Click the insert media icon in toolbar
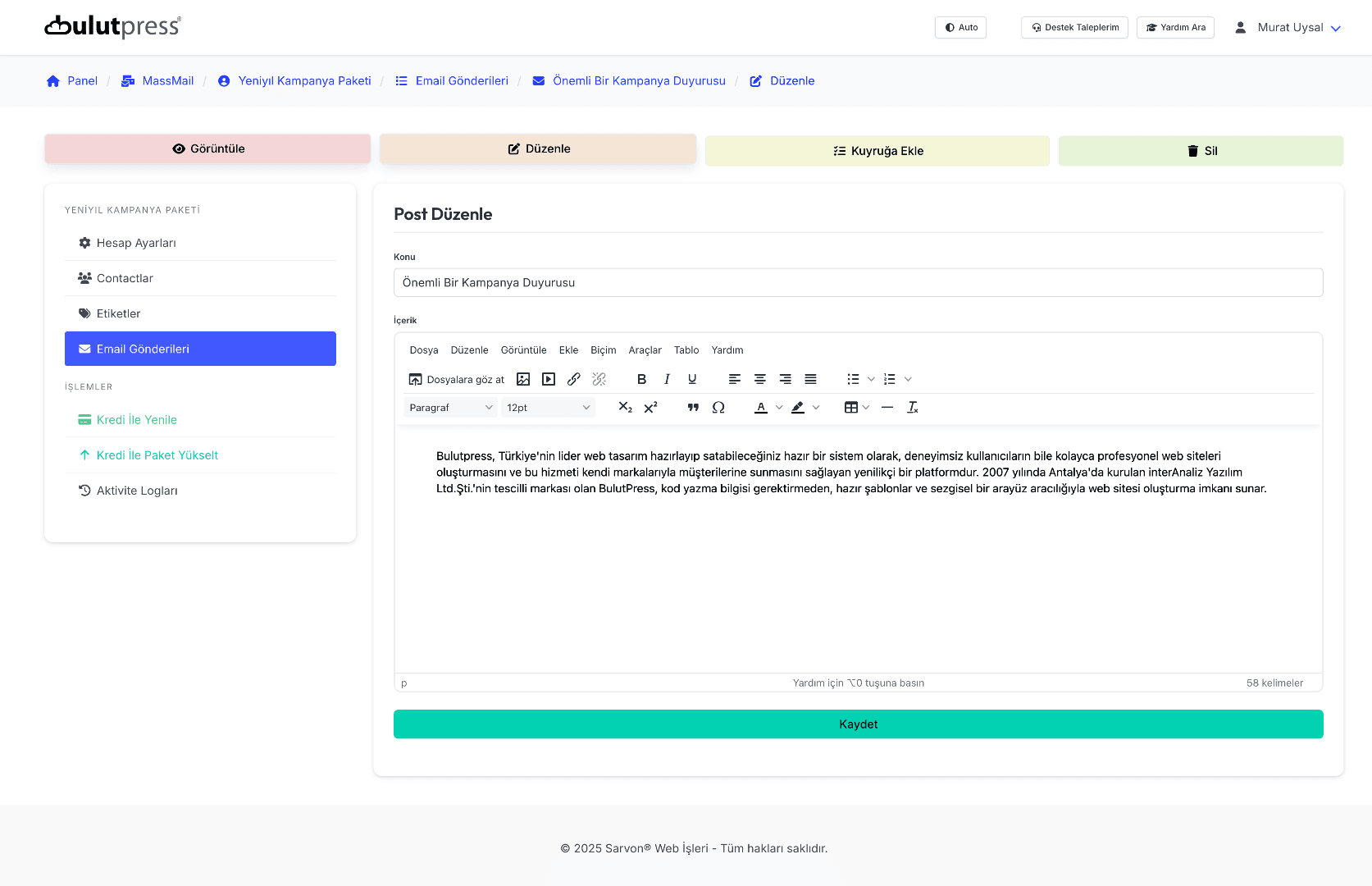The height and width of the screenshot is (886, 1372). coord(549,379)
